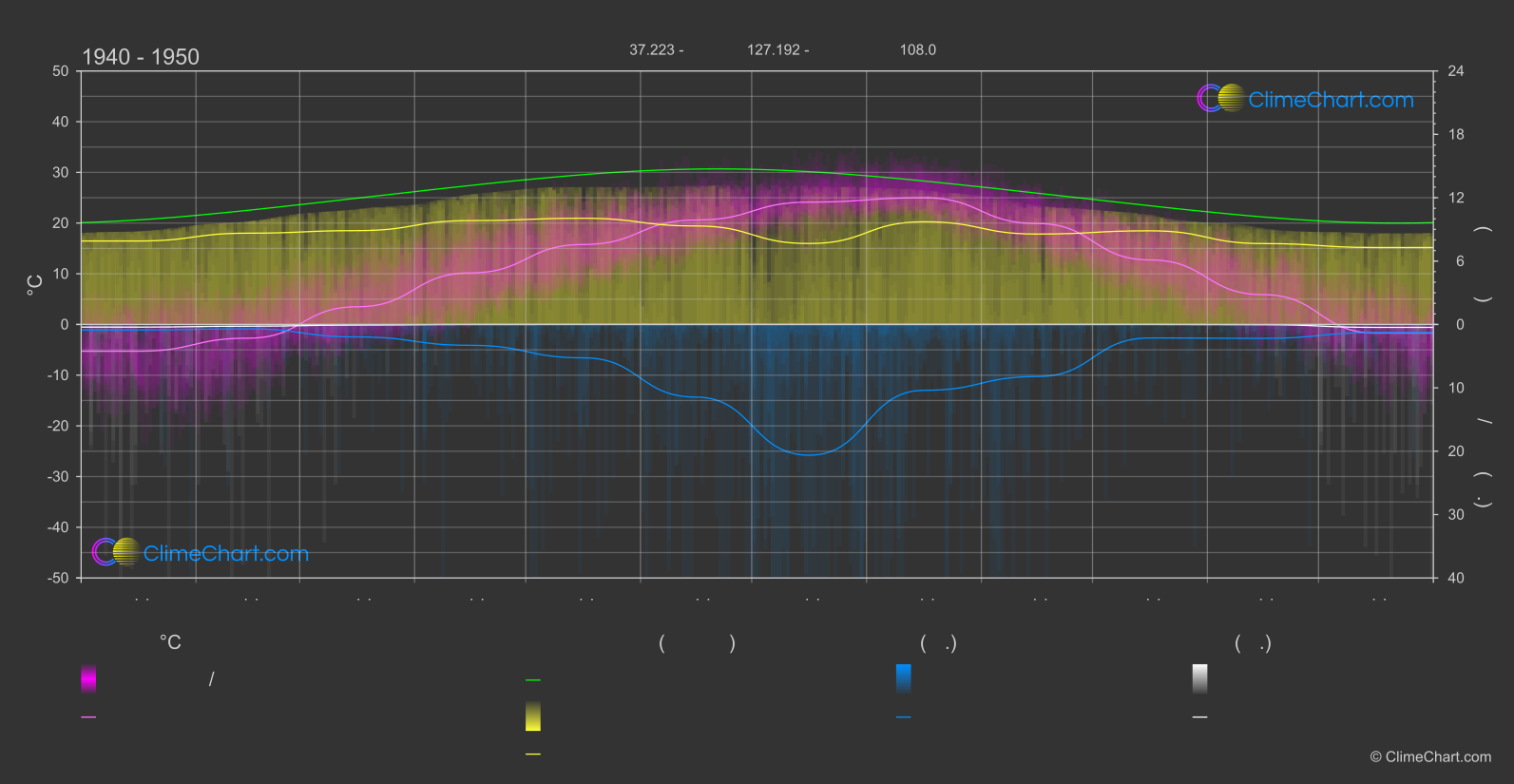Select the blue line legend marker

904,717
